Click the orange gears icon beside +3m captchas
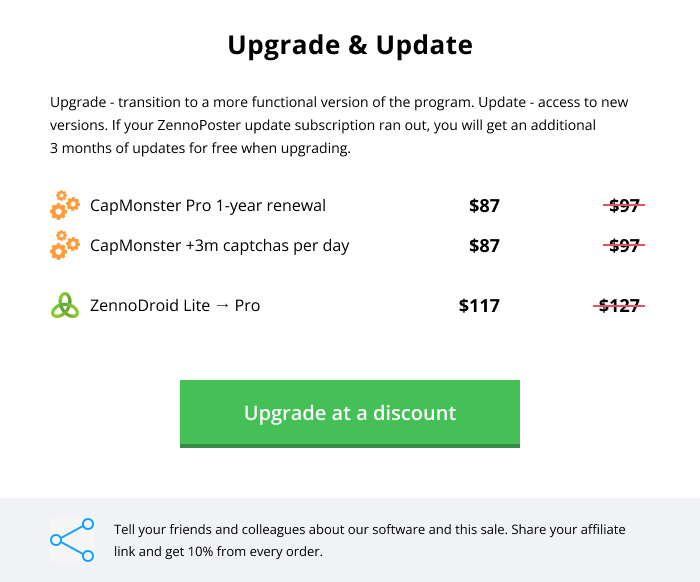The height and width of the screenshot is (582, 700). (65, 245)
